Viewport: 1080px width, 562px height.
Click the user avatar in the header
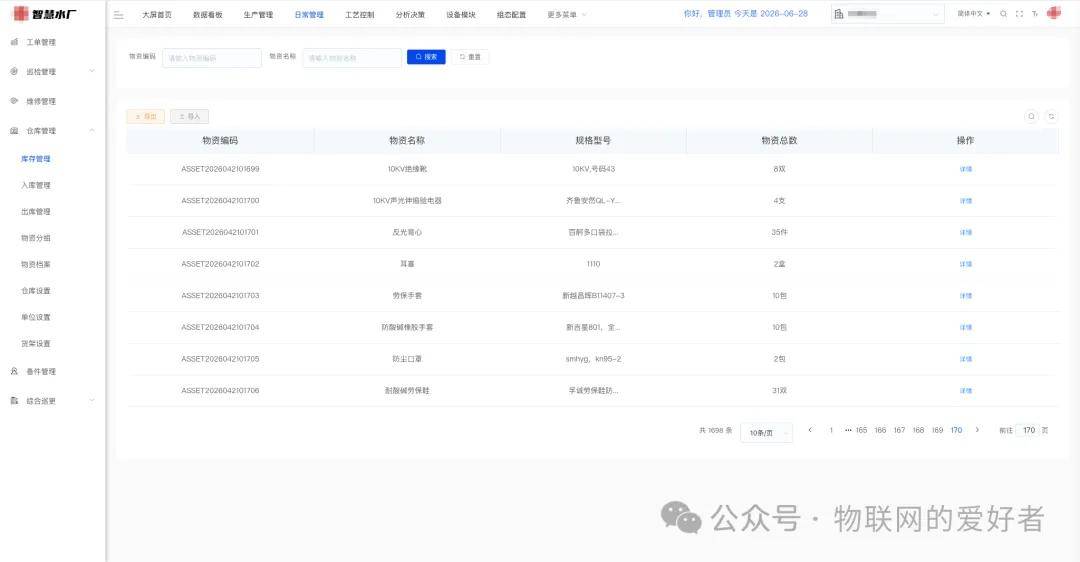pyautogui.click(x=1054, y=13)
